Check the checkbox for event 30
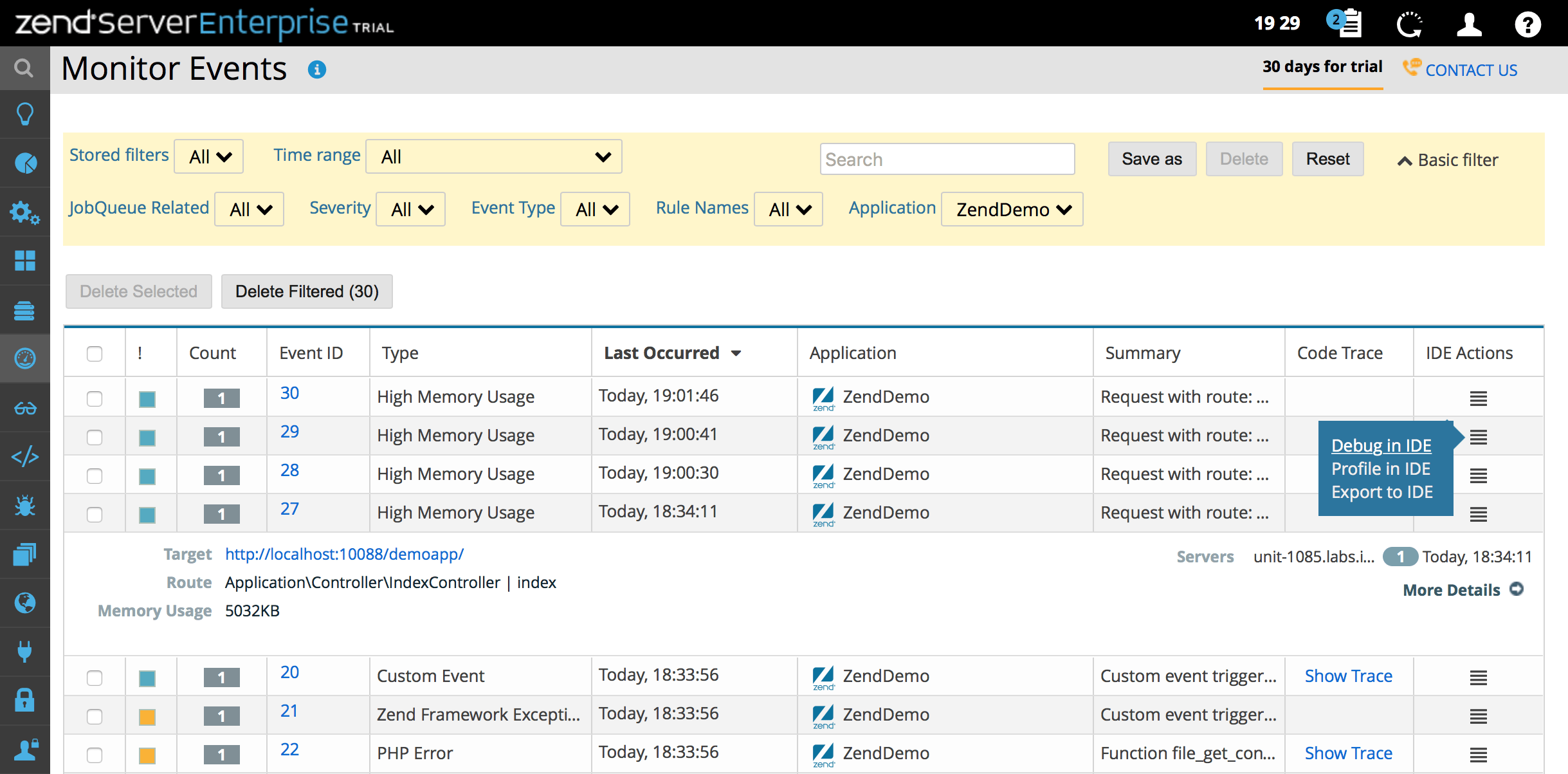Image resolution: width=1568 pixels, height=774 pixels. [95, 399]
